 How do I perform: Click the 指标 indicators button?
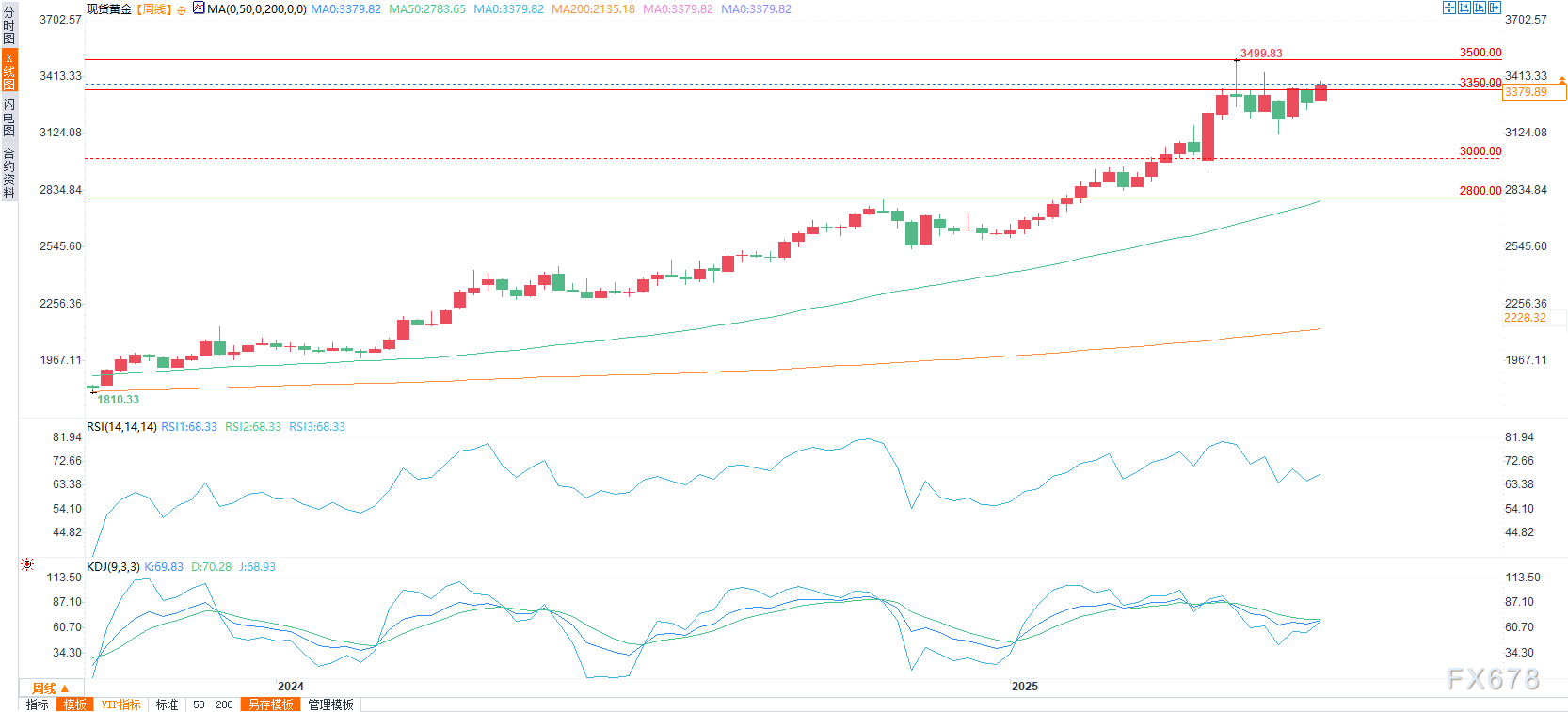[x=38, y=704]
